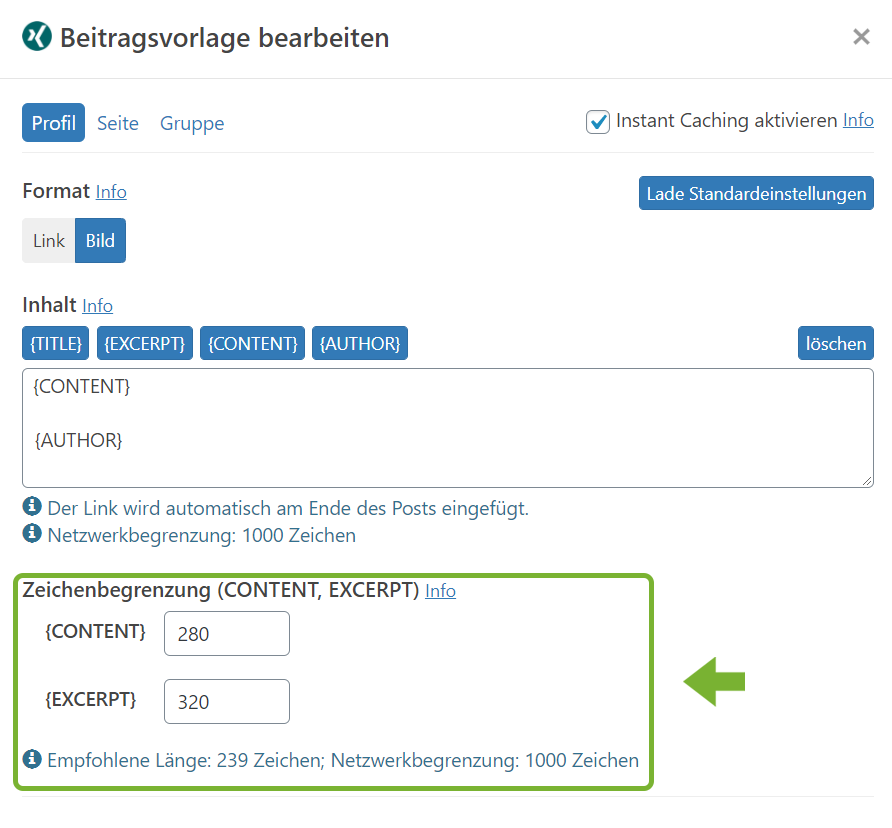
Task: Click the info icon beside Netzwerkbegrenzung 1000 Zeichen
Action: click(x=31, y=534)
